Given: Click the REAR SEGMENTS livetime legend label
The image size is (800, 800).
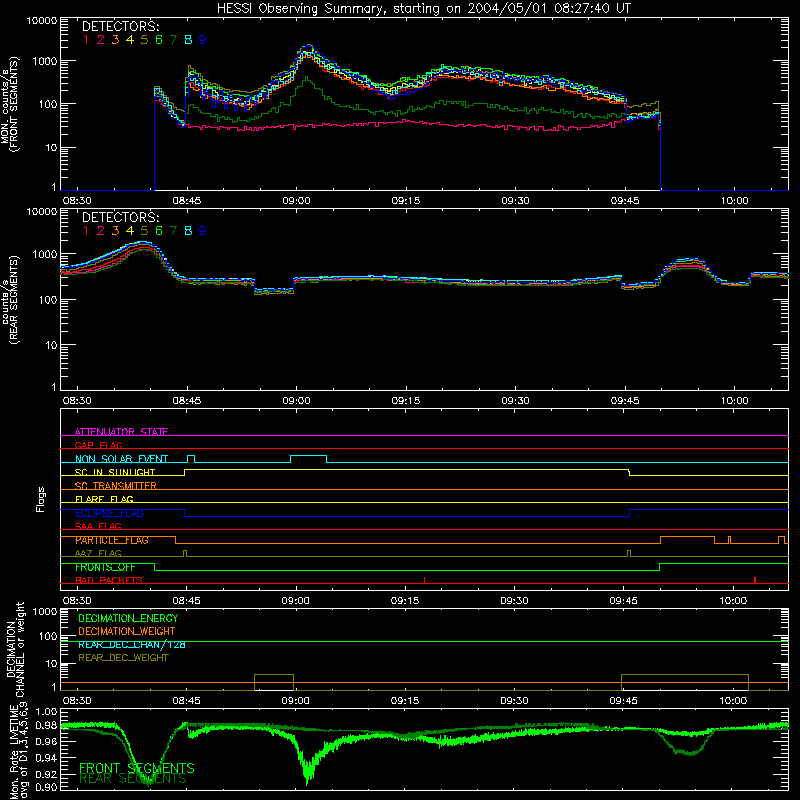Looking at the screenshot, I should [x=133, y=779].
